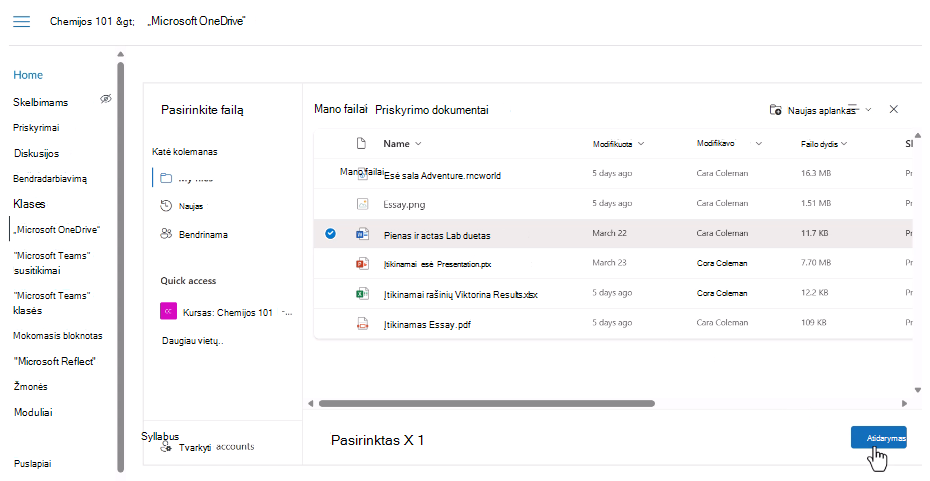This screenshot has width=930, height=481.
Task: Go to Home in course navigation
Action: tap(28, 75)
